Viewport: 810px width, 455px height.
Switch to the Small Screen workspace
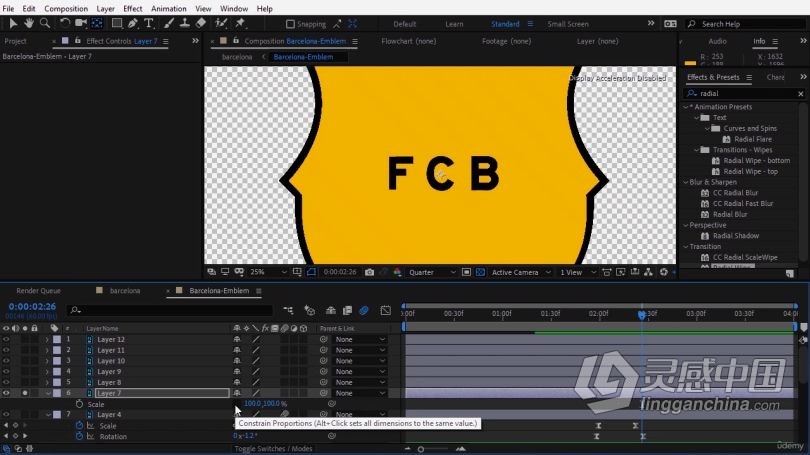click(568, 24)
